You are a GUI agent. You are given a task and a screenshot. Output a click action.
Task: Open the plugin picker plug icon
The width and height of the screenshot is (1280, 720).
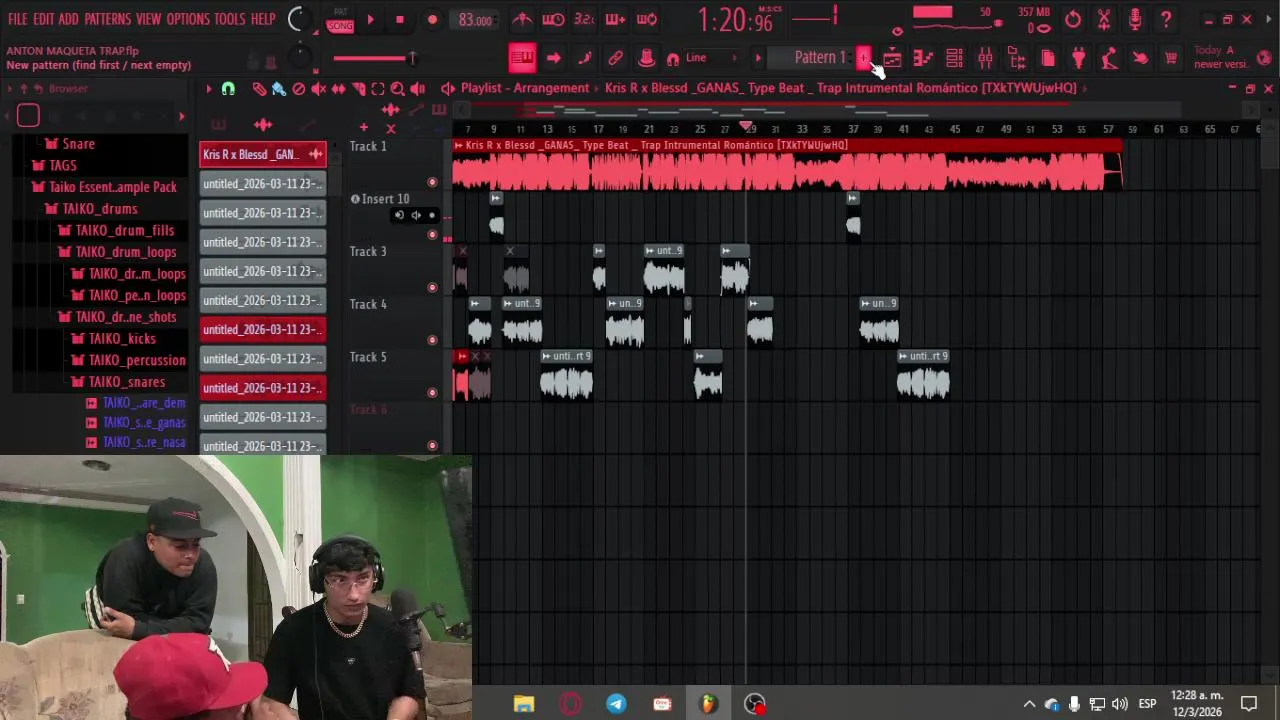click(x=1078, y=58)
